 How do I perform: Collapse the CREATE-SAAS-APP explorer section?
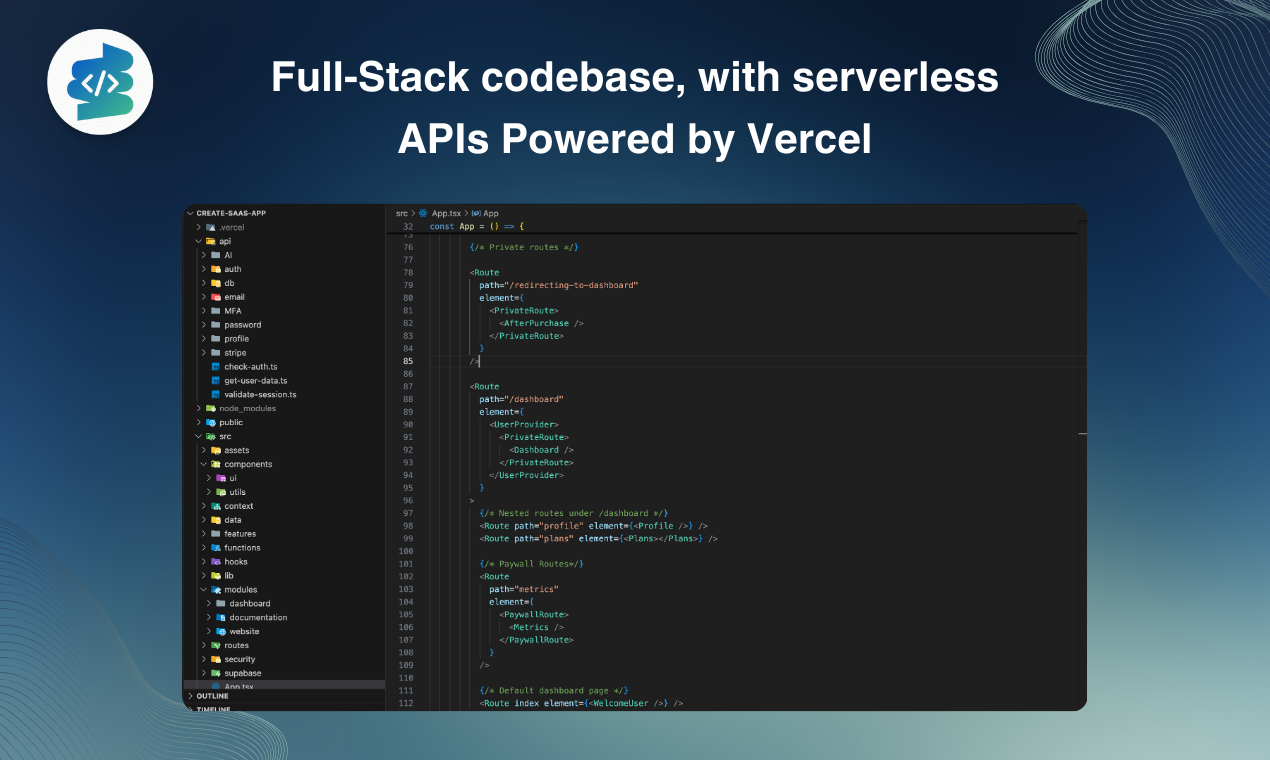coord(190,213)
